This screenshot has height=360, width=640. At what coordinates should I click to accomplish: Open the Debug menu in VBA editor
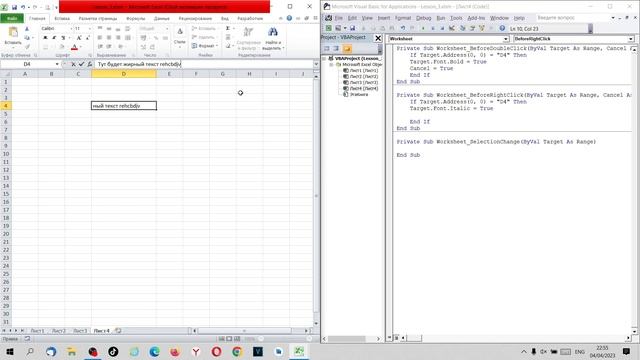click(423, 18)
